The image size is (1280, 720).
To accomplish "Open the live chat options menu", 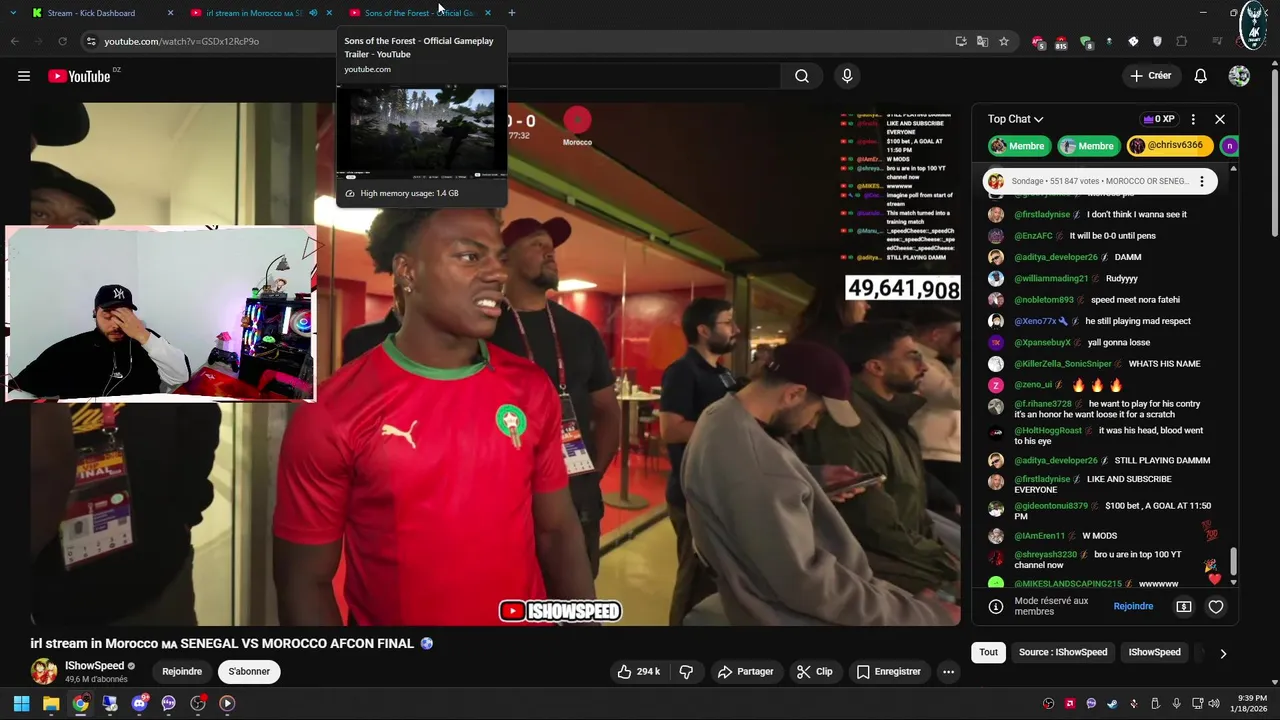I will click(1193, 119).
